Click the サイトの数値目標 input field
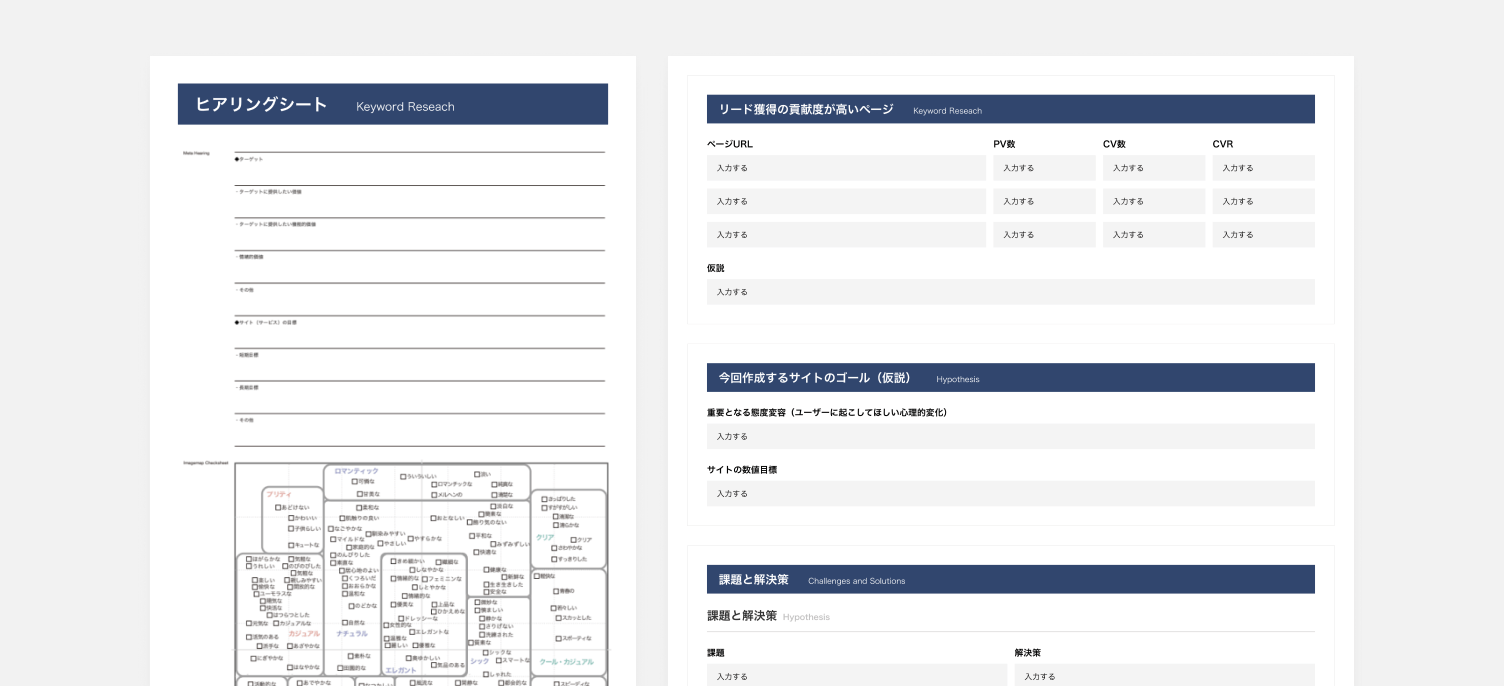The height and width of the screenshot is (686, 1504). pyautogui.click(x=1010, y=493)
